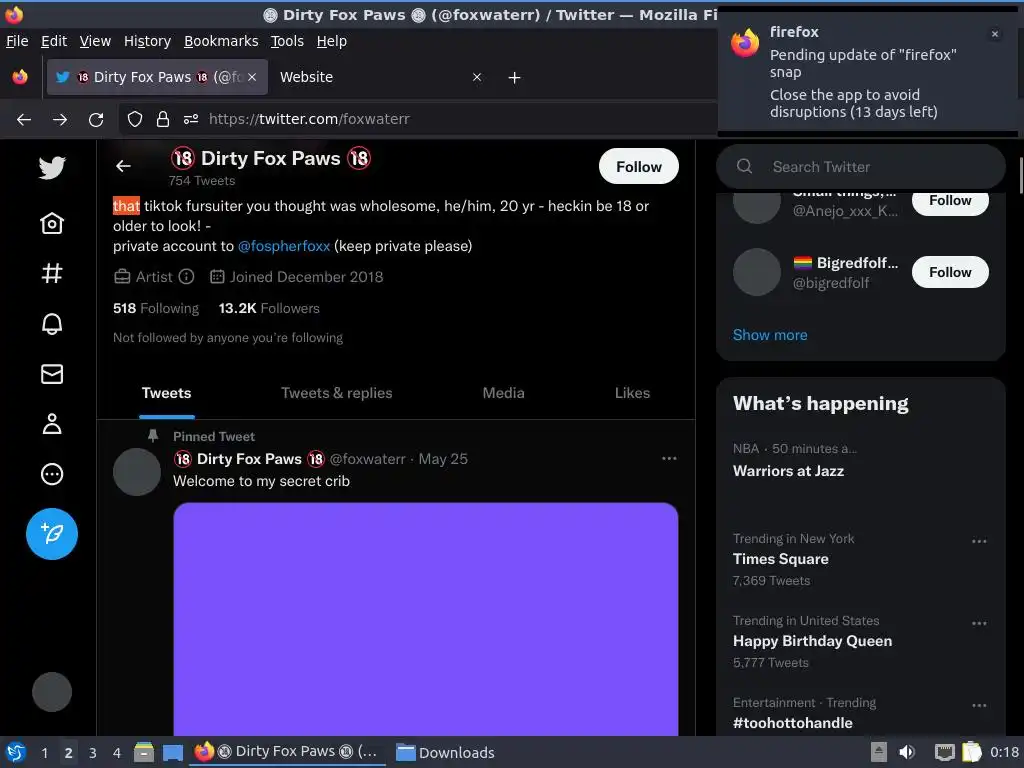Switch to workspace 3 in taskbar
1024x768 pixels.
(93, 753)
